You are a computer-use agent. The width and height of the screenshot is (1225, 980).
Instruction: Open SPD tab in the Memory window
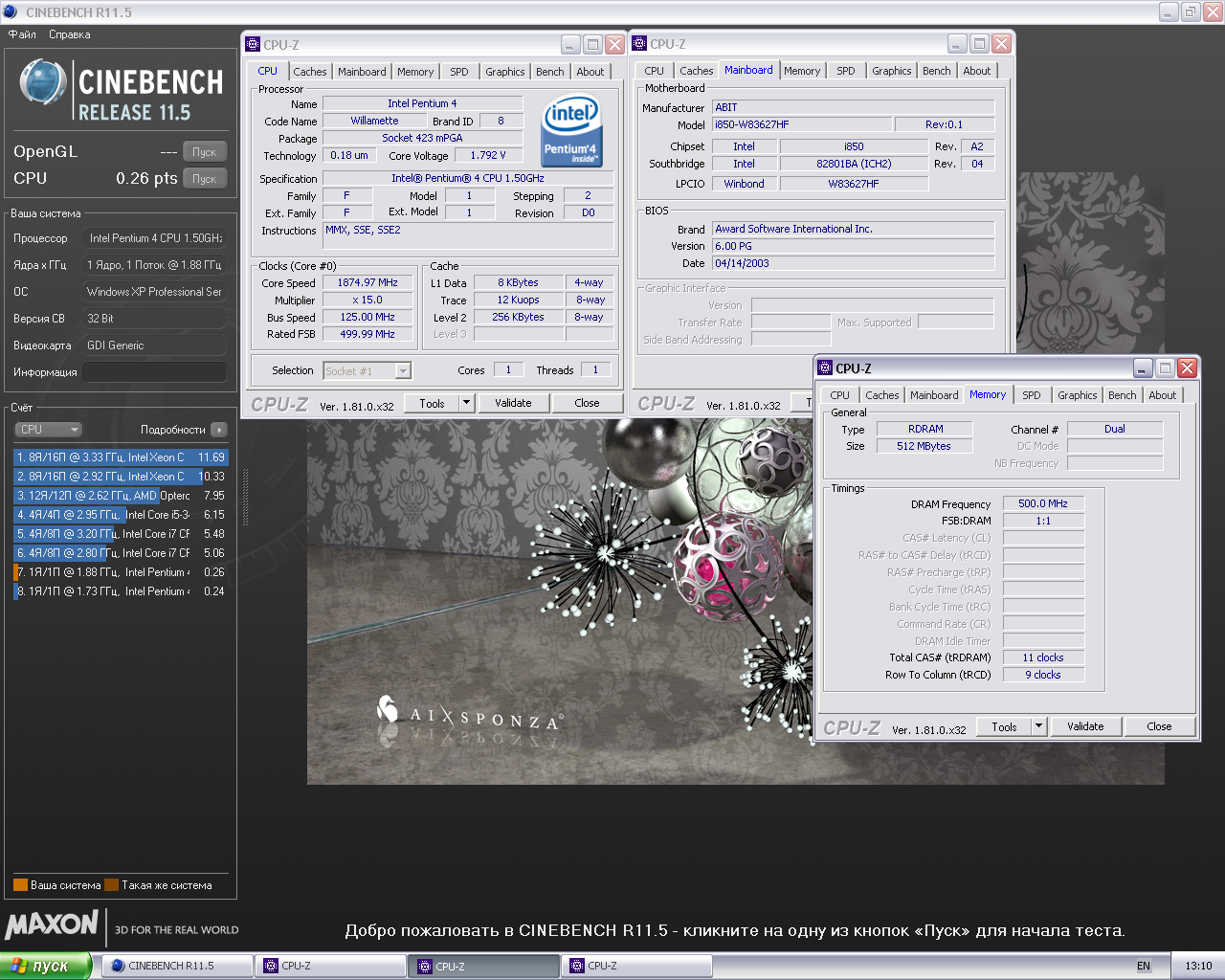point(1032,395)
